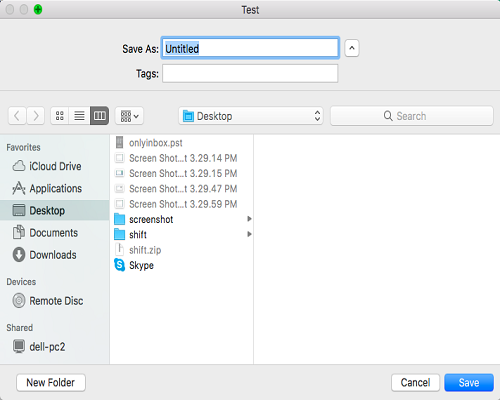500x400 pixels.
Task: Click the Save button
Action: (x=469, y=382)
